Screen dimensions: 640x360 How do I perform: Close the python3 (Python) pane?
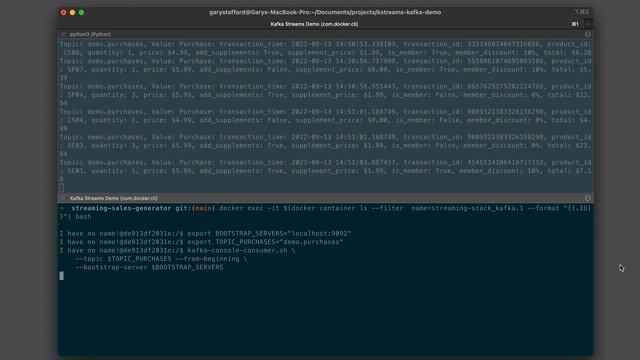[63, 35]
